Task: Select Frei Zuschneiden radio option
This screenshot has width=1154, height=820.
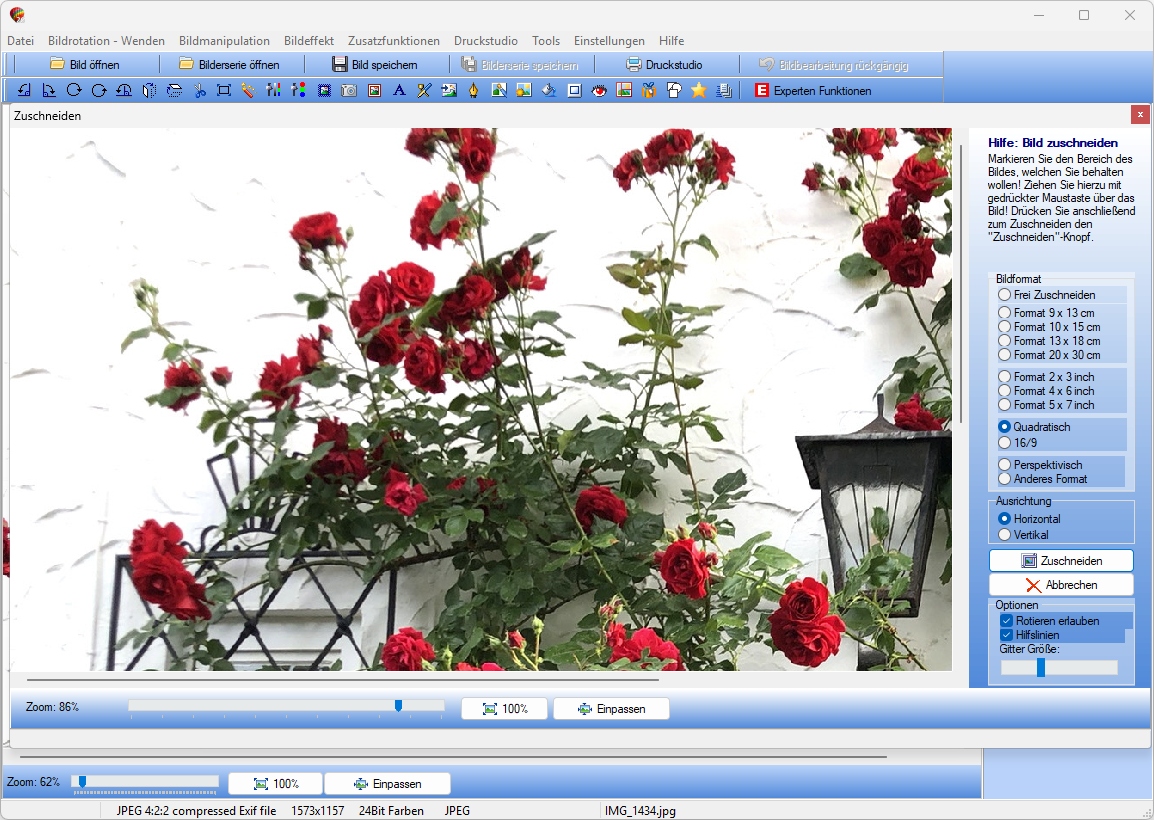Action: (x=1047, y=294)
